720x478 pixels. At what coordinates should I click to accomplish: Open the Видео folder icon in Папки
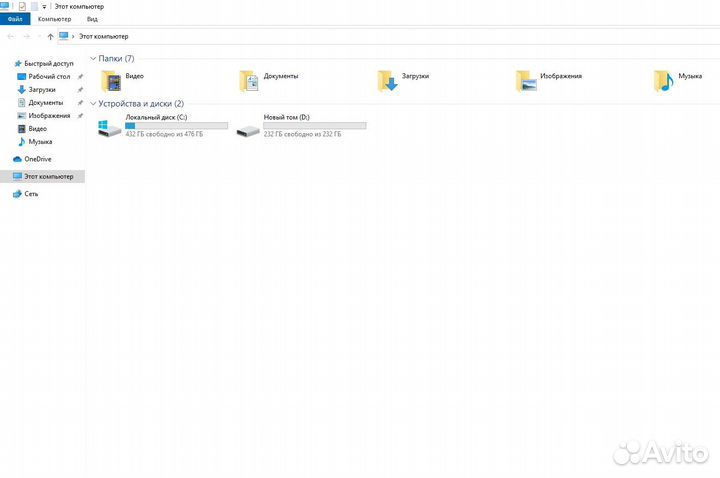(111, 81)
